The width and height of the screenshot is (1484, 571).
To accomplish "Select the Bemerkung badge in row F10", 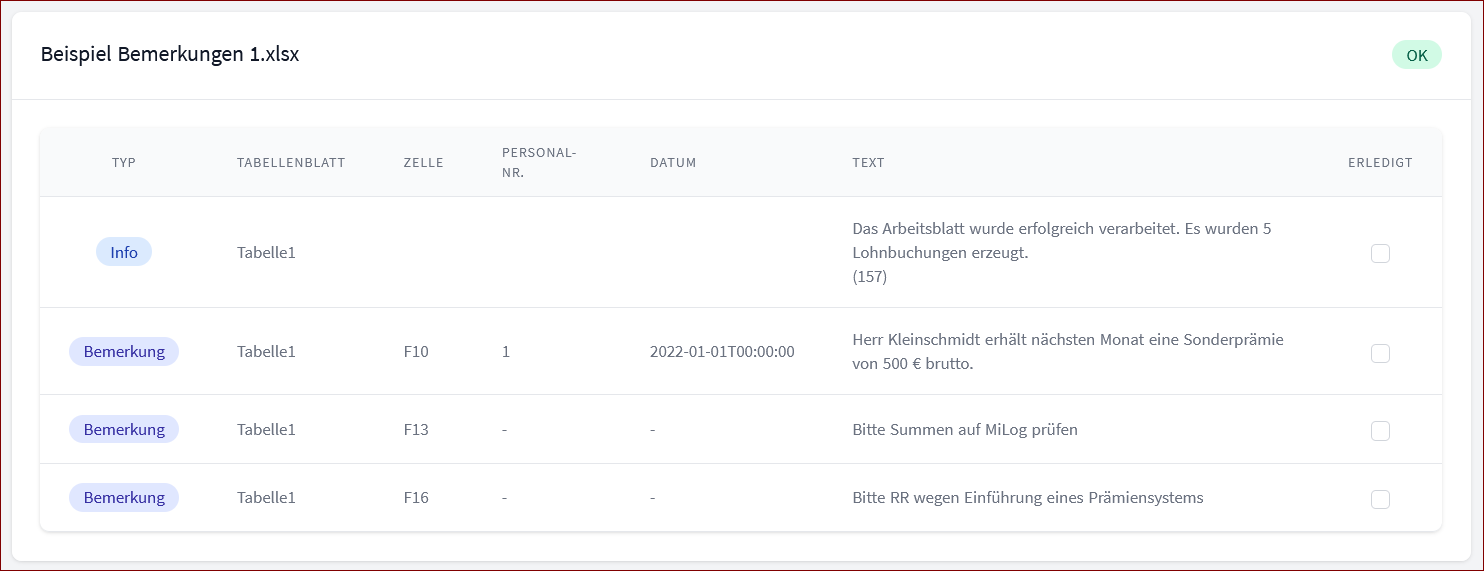I will click(124, 352).
